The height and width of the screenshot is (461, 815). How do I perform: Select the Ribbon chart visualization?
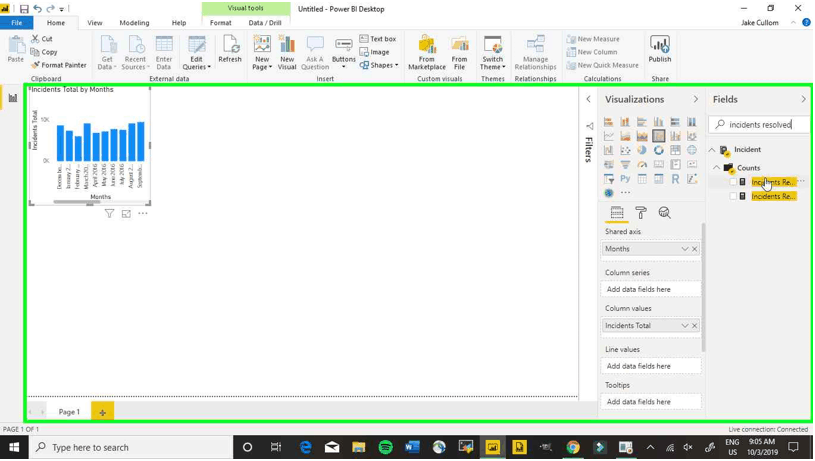[691, 136]
